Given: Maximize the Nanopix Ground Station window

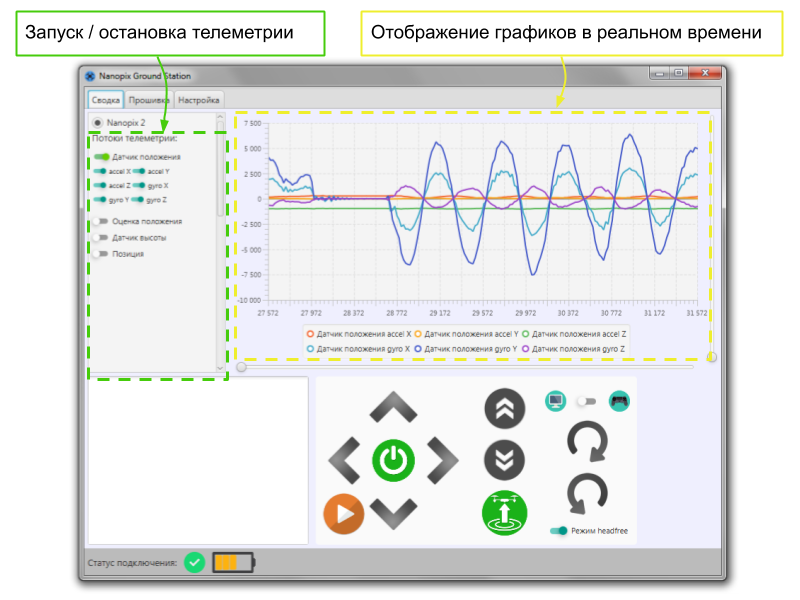Looking at the screenshot, I should (679, 73).
